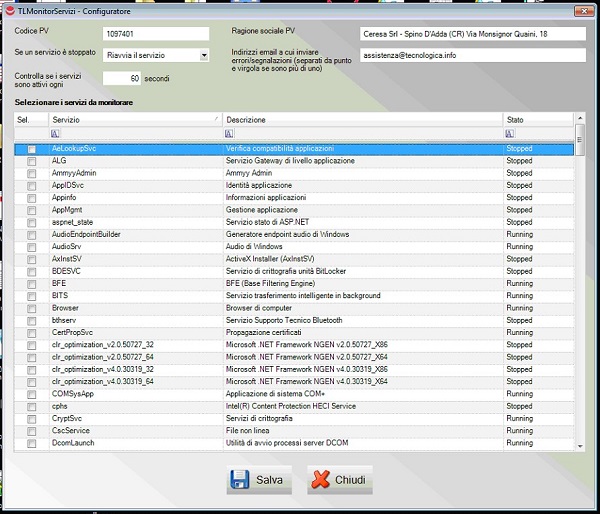This screenshot has width=600, height=514.
Task: Sort by the Stato column header
Action: tap(536, 119)
